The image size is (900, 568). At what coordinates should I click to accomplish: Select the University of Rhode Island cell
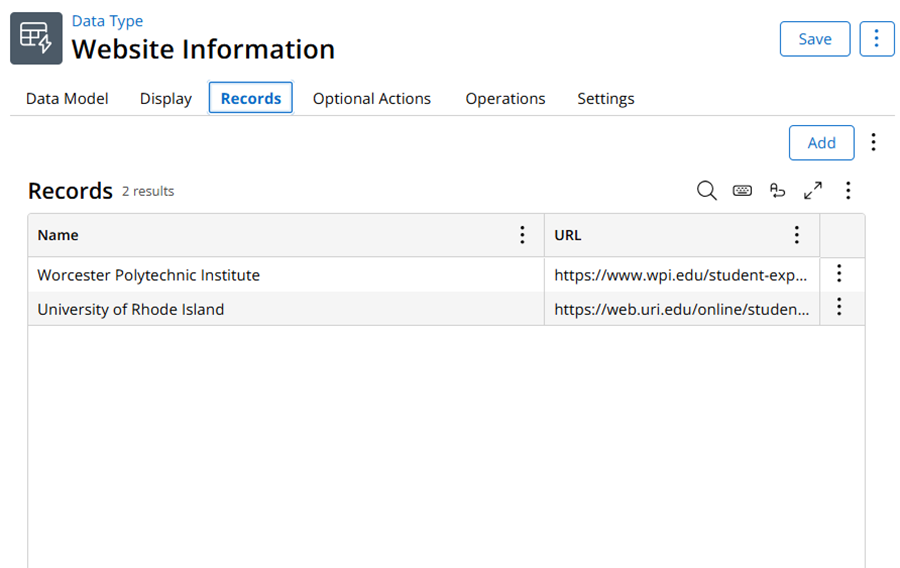[x=286, y=309]
